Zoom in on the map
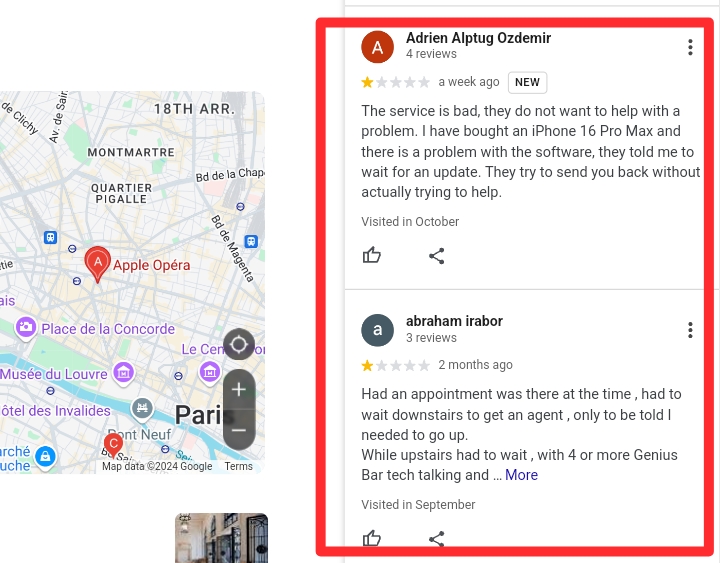Screen dimensions: 720x563 click(x=239, y=390)
